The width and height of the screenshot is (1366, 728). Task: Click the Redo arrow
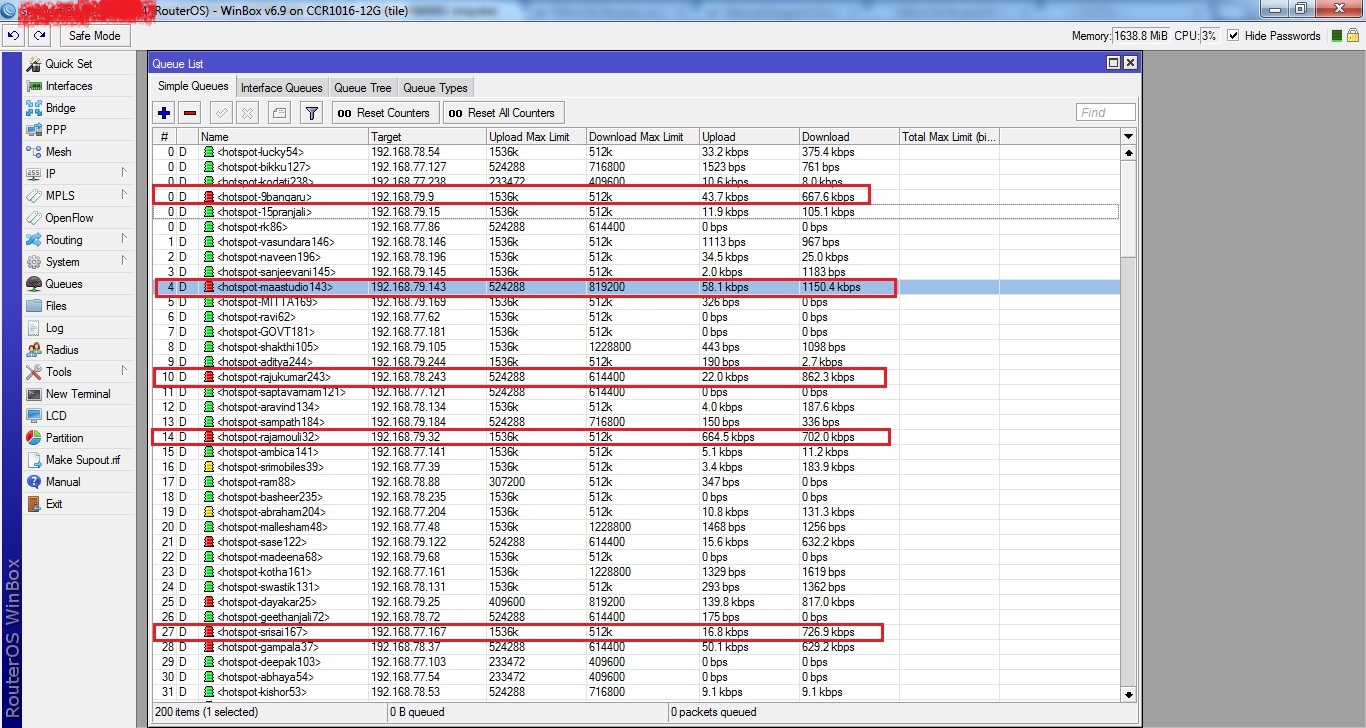[x=39, y=35]
